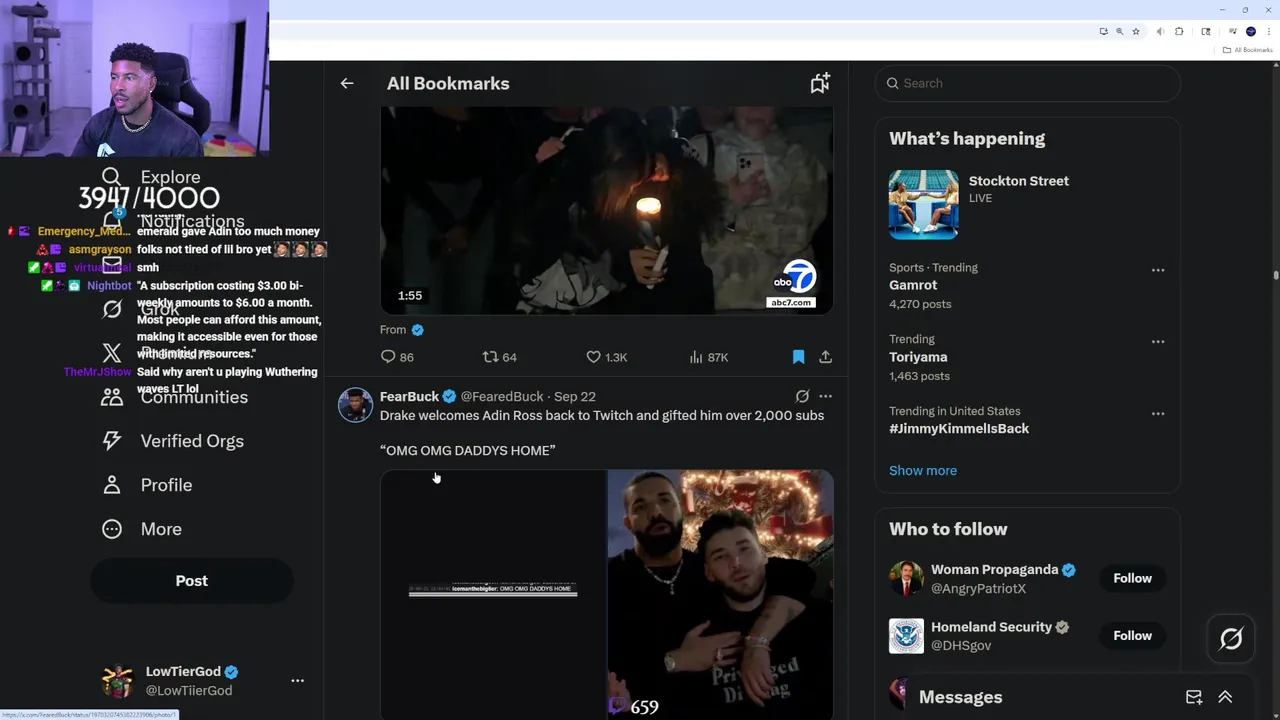Open the Messages drawer title
This screenshot has width=1280, height=720.
[x=960, y=697]
